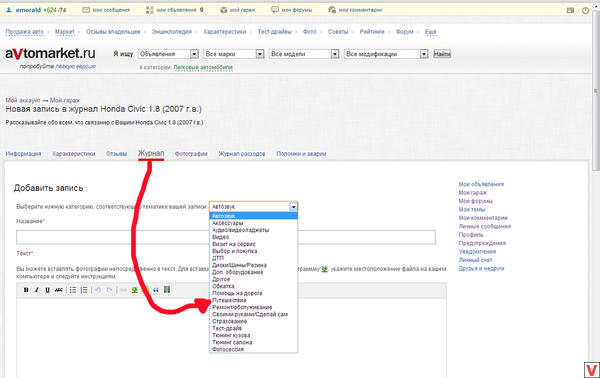Toggle underline formatting in the editor toolbar

47,290
